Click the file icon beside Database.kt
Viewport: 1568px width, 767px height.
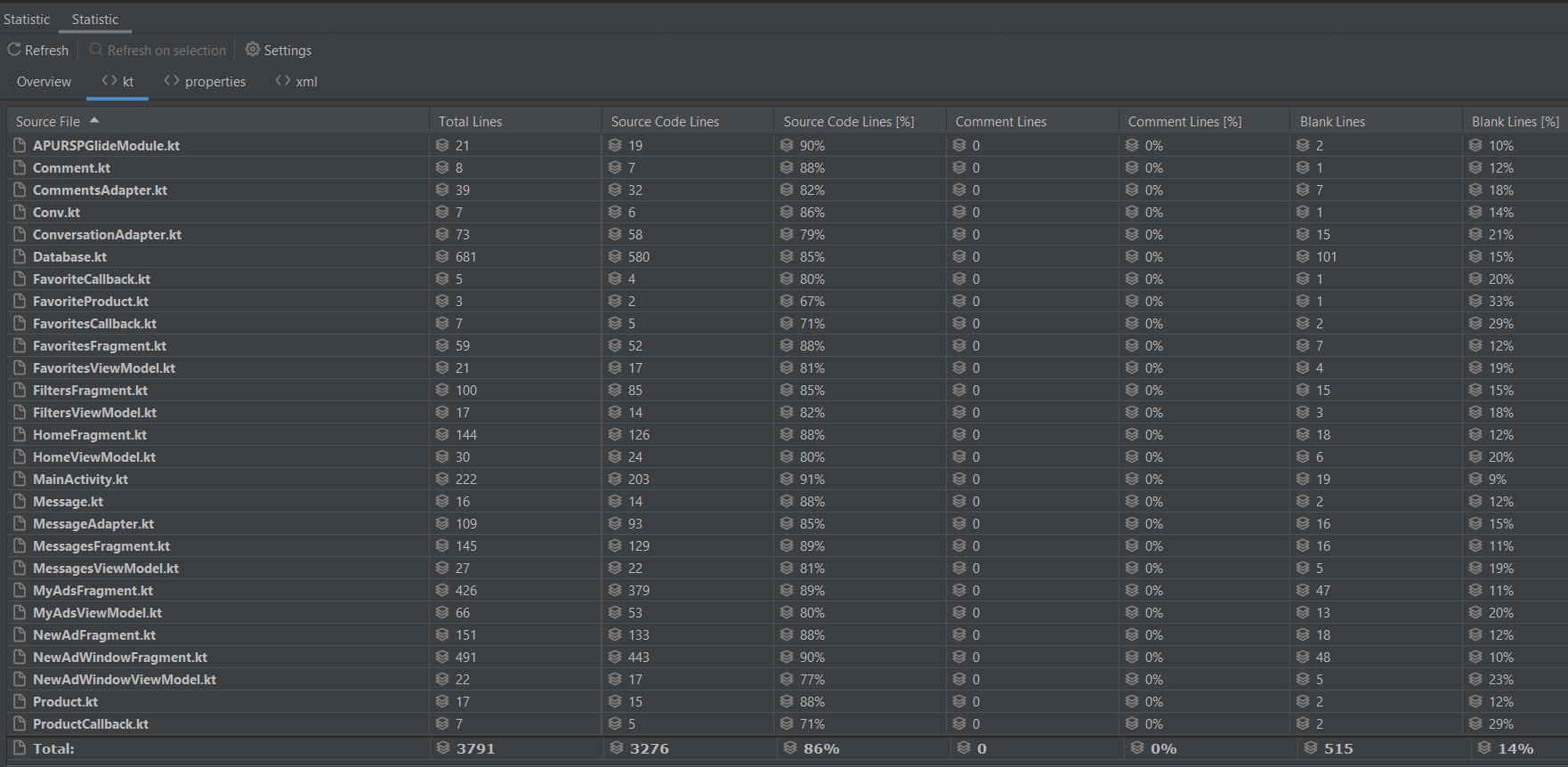pyautogui.click(x=20, y=256)
